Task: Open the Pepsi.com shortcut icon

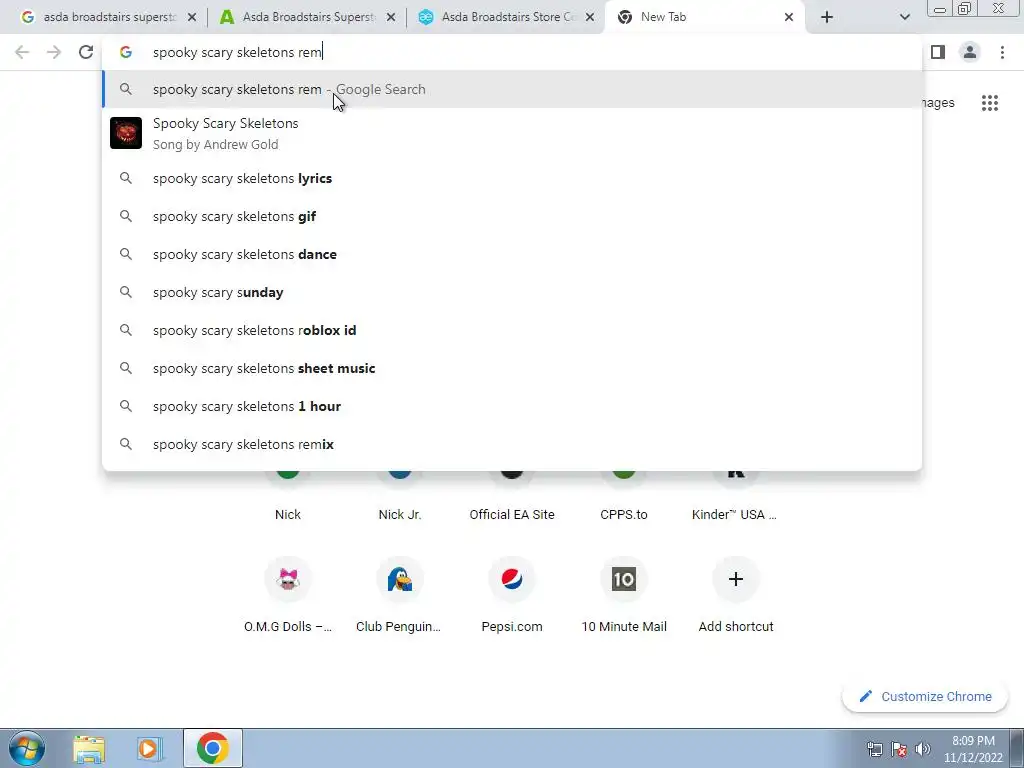Action: point(512,579)
